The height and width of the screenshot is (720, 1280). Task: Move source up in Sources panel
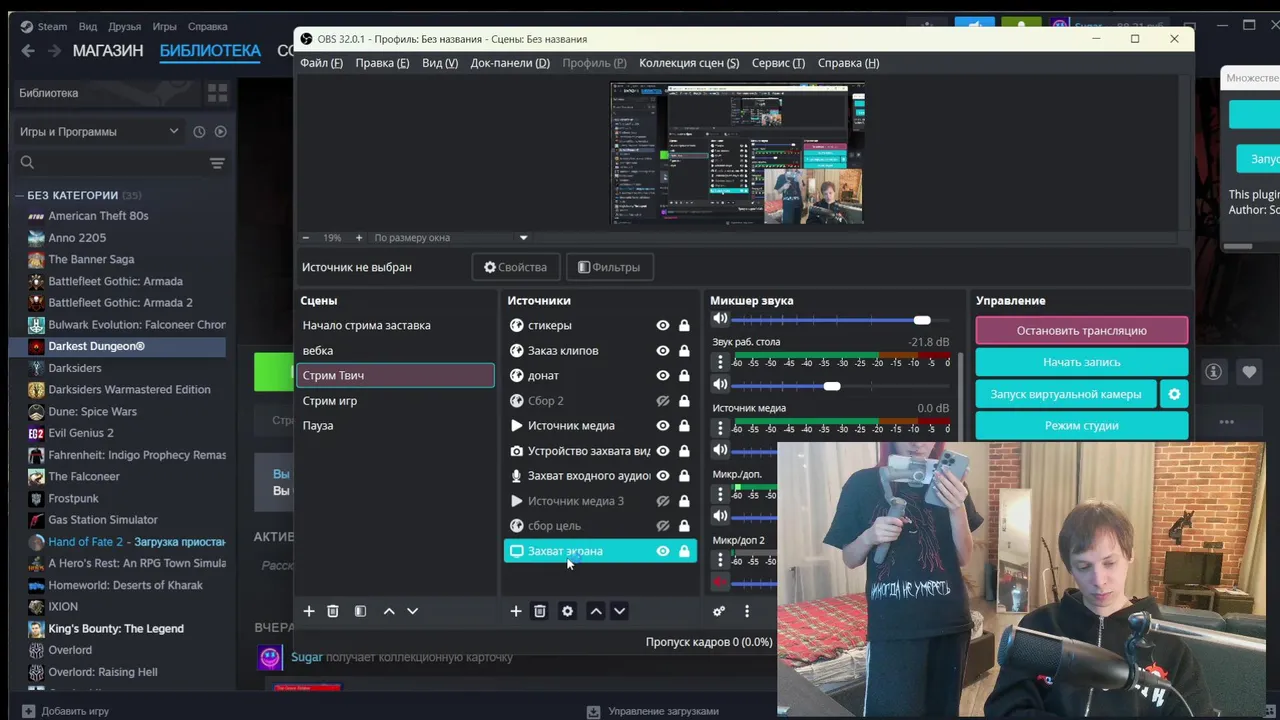(596, 611)
